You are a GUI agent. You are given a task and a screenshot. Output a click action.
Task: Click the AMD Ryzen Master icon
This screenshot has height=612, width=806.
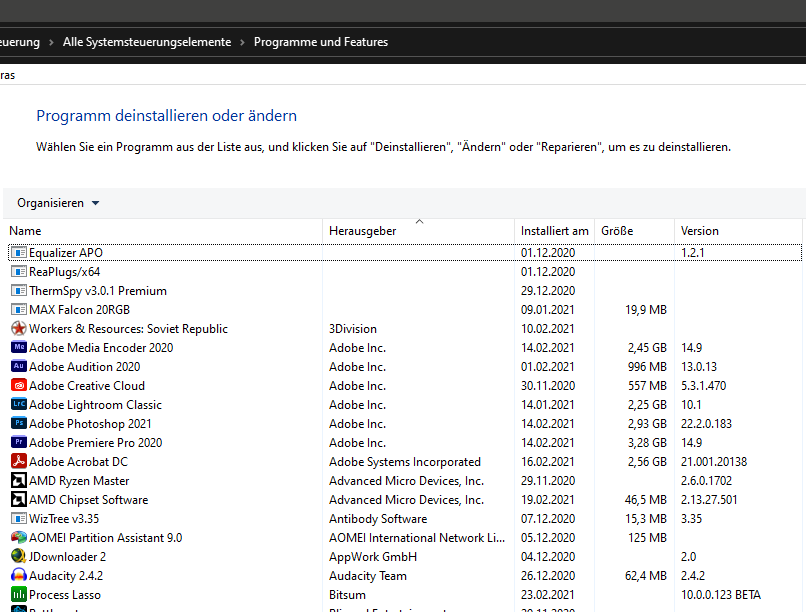click(19, 480)
